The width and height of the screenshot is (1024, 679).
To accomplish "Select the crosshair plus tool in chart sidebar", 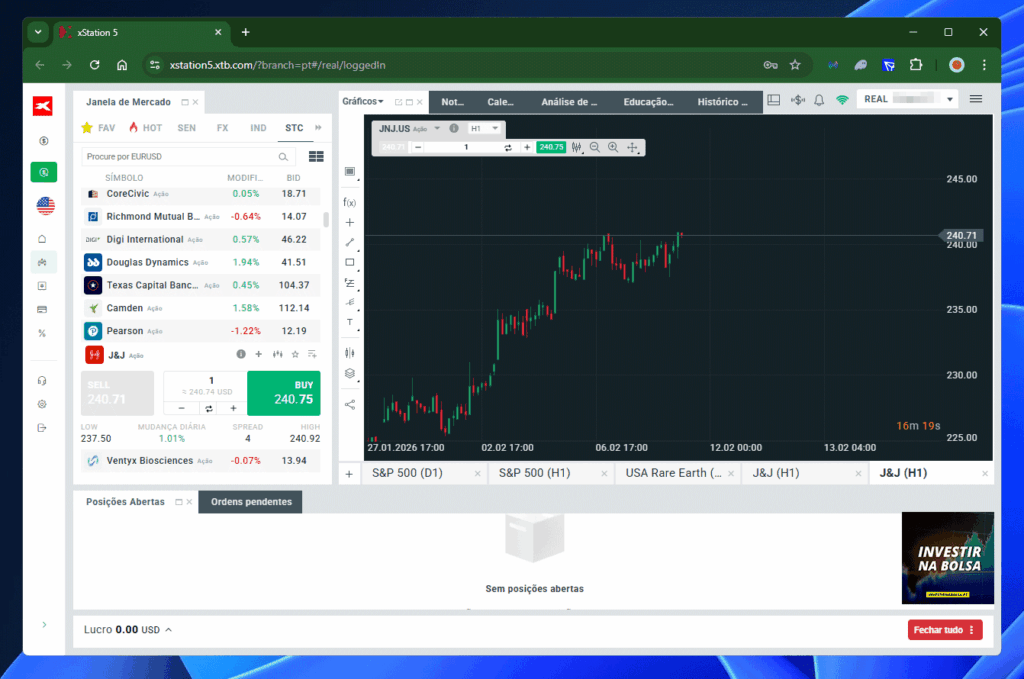I will (x=349, y=223).
